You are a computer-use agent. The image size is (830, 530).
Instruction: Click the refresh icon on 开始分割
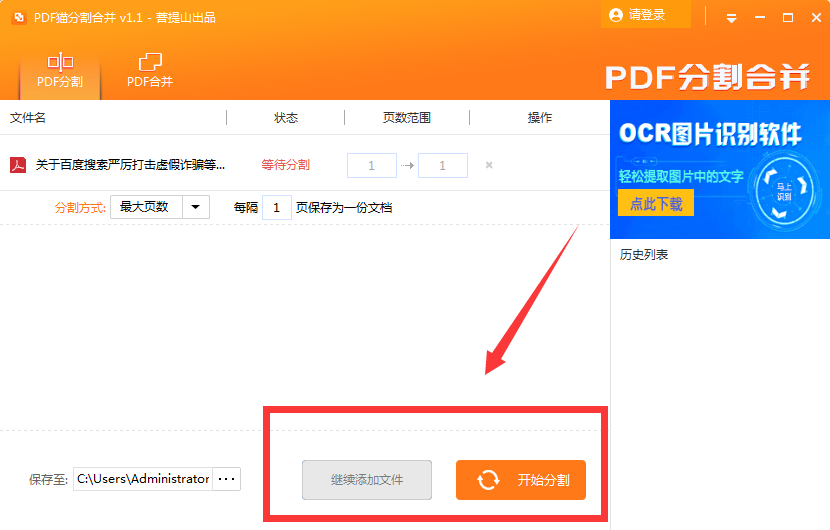488,480
